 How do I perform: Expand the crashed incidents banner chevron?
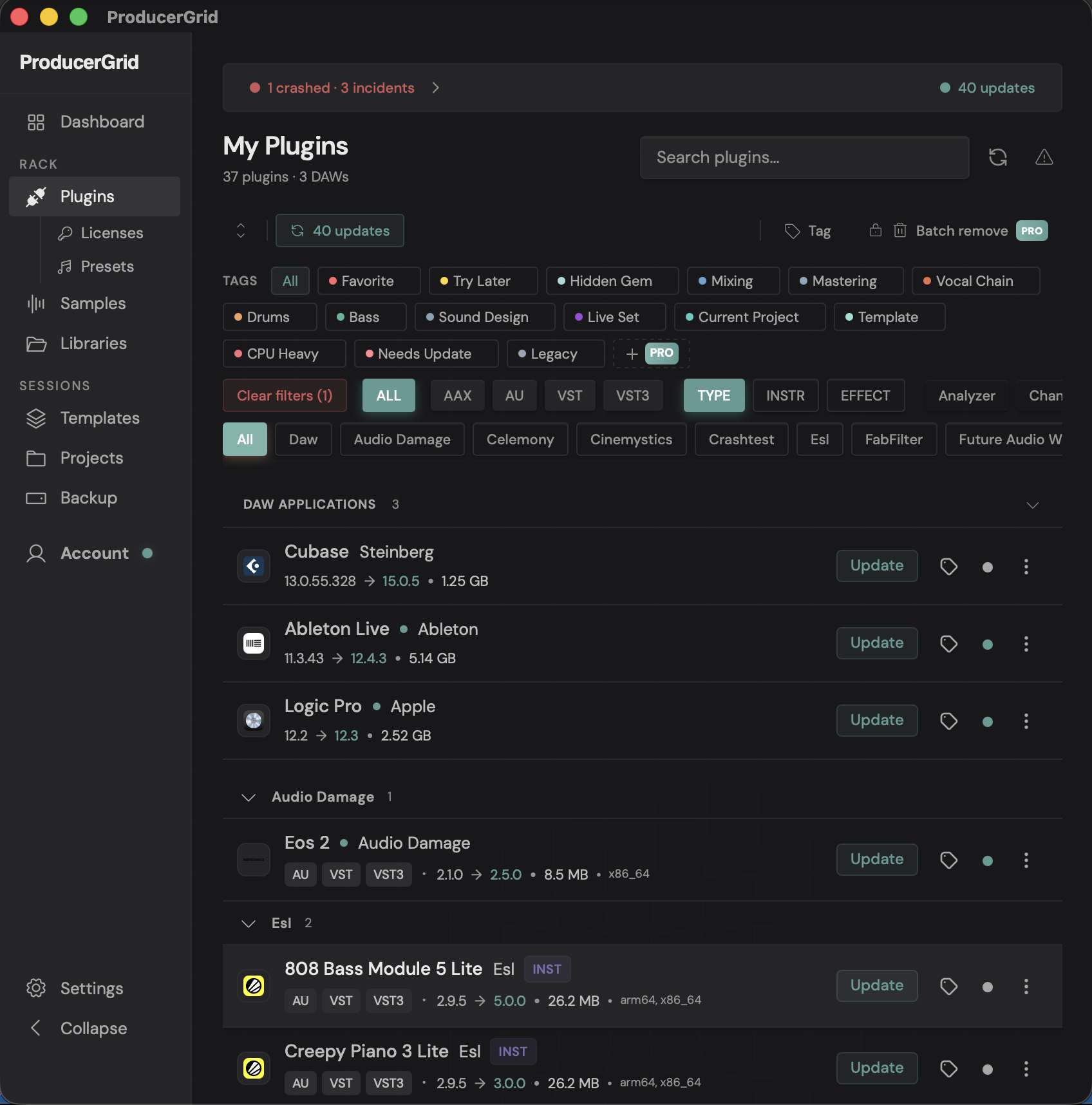(x=436, y=88)
